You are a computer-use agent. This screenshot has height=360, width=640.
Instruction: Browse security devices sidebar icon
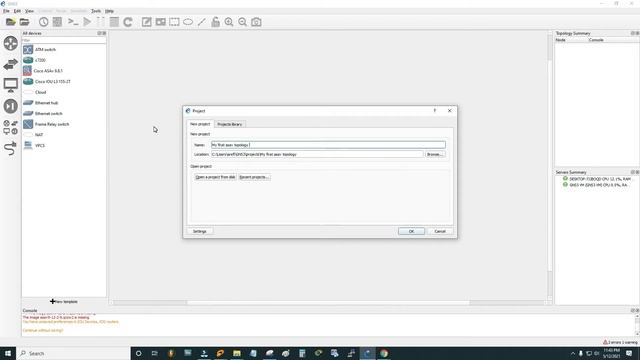click(x=11, y=106)
